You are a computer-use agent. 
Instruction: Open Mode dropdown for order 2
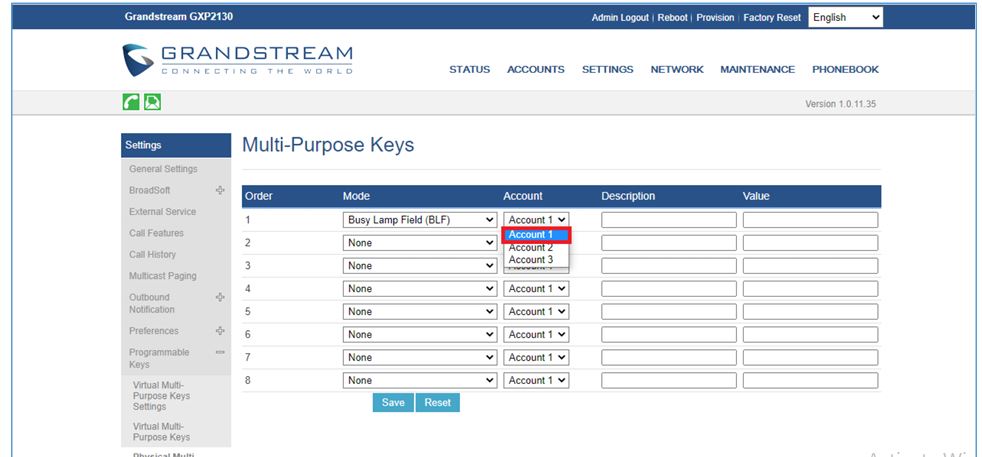click(x=419, y=243)
